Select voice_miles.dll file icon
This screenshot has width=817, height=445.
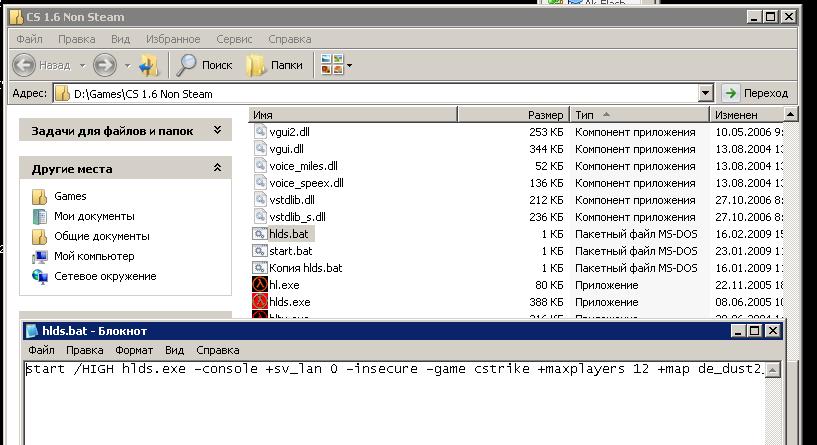coord(260,166)
